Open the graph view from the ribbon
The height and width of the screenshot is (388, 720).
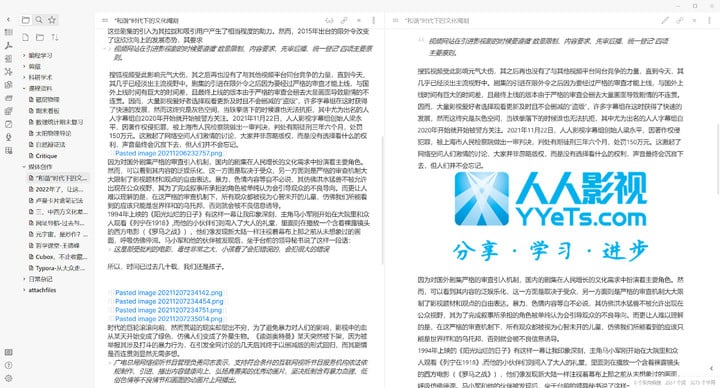click(8, 72)
